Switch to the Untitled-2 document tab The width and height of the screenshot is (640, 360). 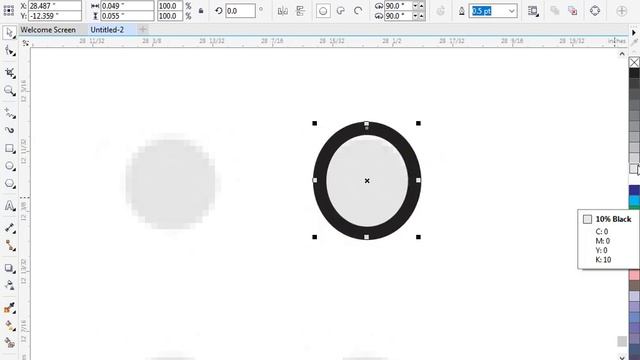point(107,30)
